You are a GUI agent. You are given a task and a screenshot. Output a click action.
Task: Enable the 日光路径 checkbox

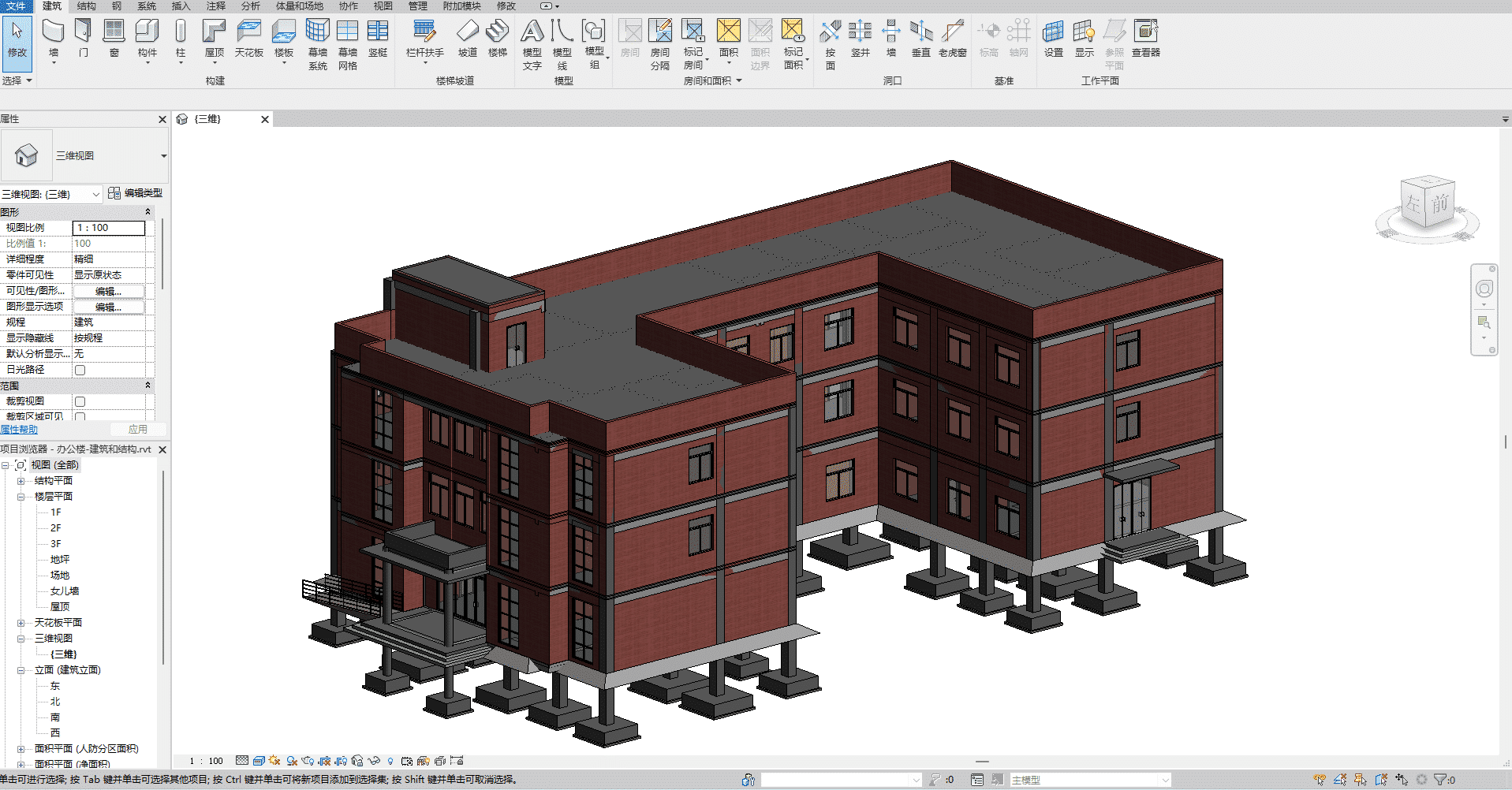[80, 370]
